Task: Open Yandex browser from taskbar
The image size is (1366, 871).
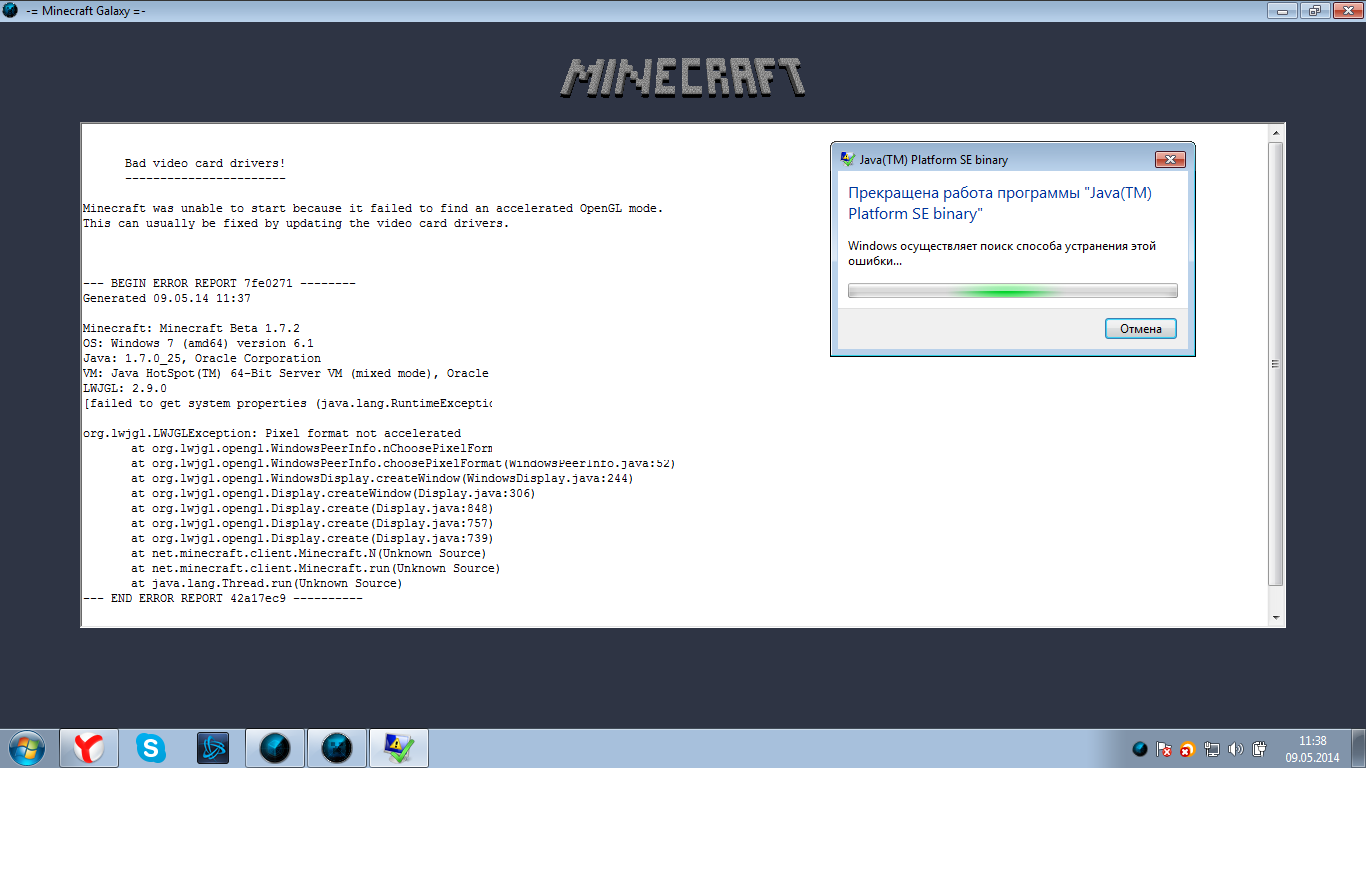Action: tap(89, 748)
